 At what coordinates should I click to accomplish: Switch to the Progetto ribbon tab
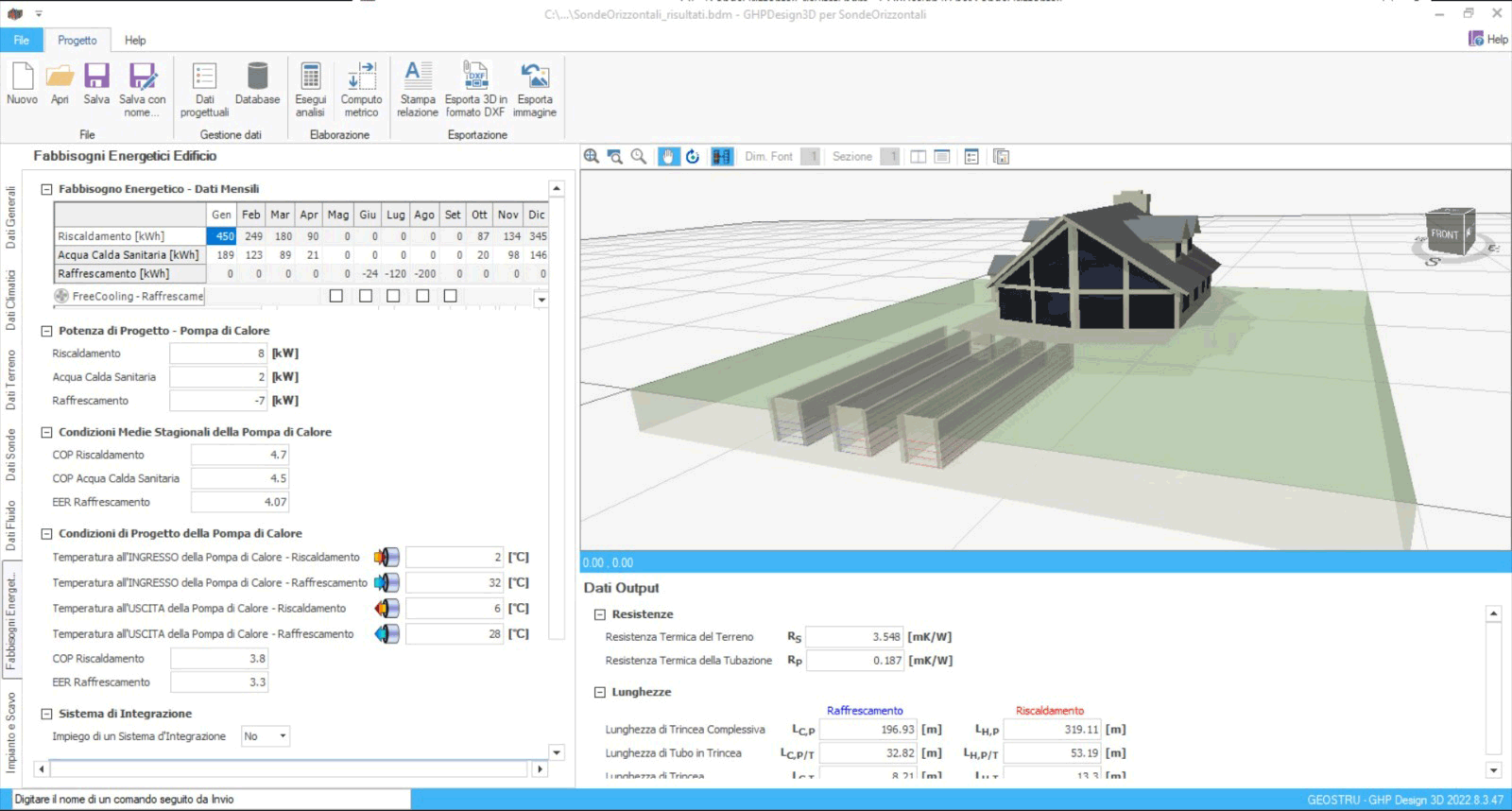click(x=77, y=41)
